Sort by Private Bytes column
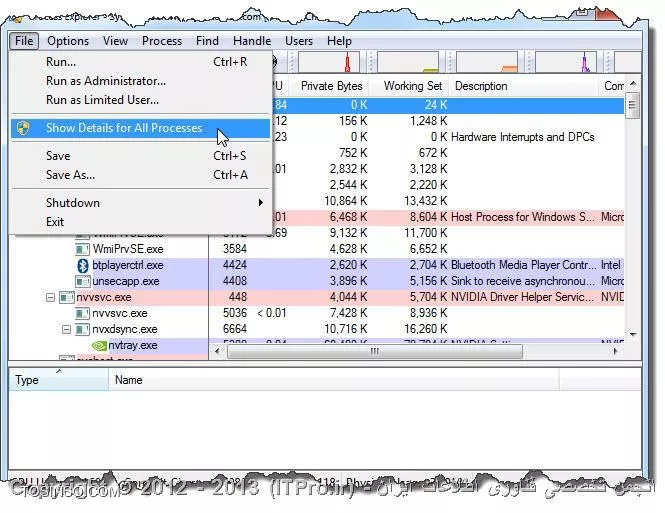 click(331, 86)
